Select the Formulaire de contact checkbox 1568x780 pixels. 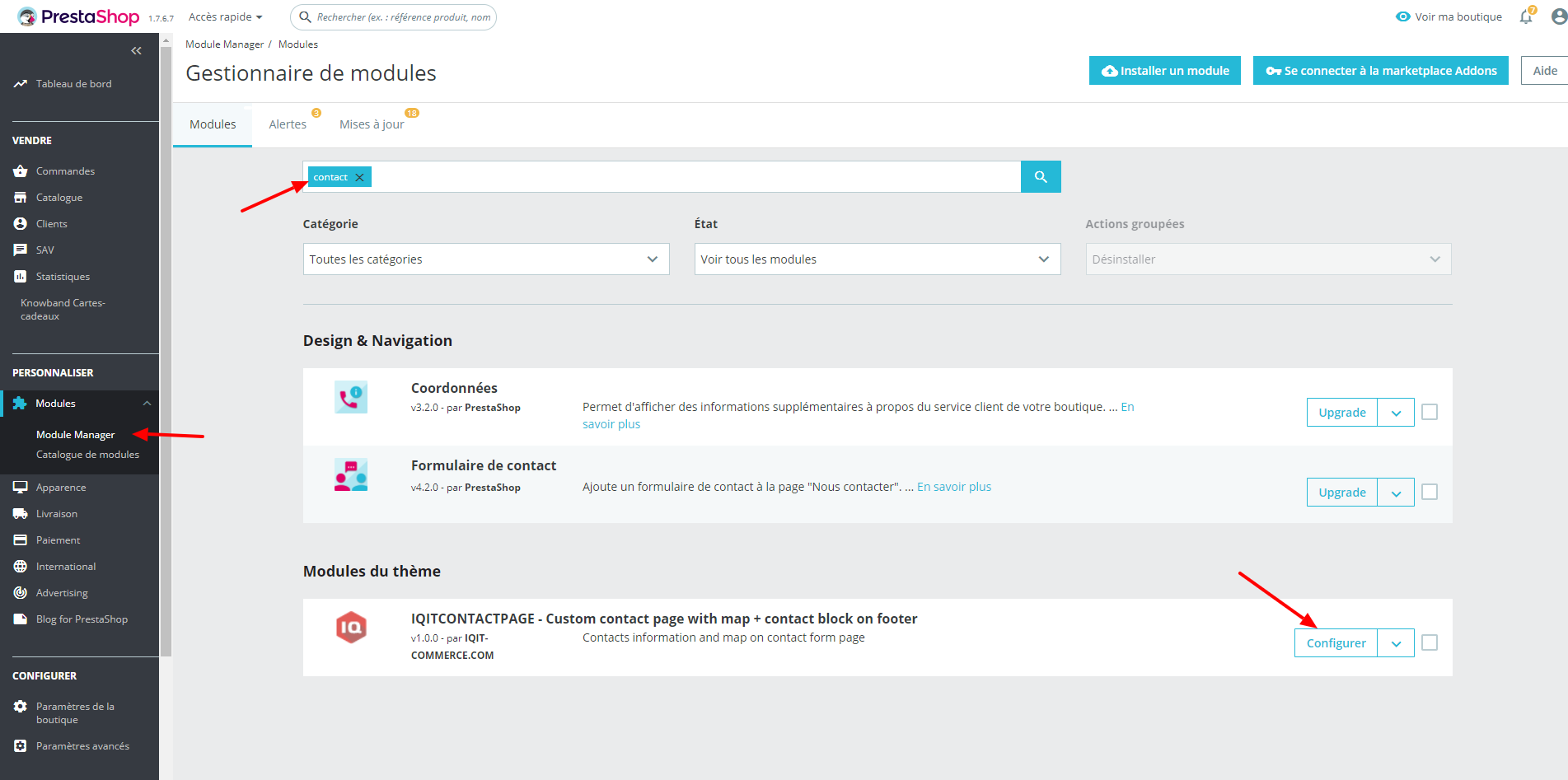pyautogui.click(x=1430, y=492)
